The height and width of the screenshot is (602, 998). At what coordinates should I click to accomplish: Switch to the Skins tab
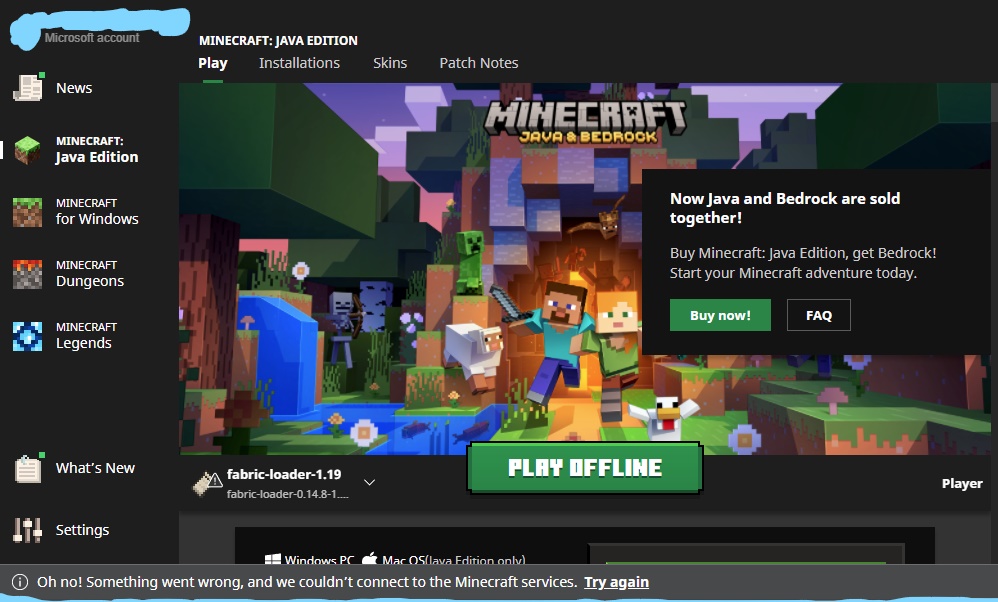(390, 63)
